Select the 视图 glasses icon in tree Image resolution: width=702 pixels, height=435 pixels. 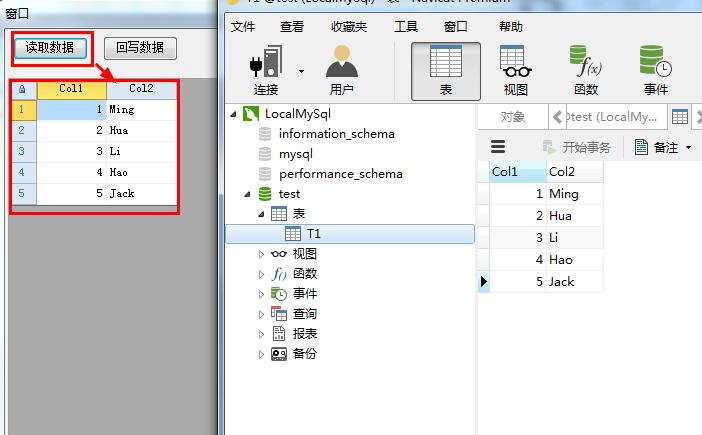(x=278, y=254)
